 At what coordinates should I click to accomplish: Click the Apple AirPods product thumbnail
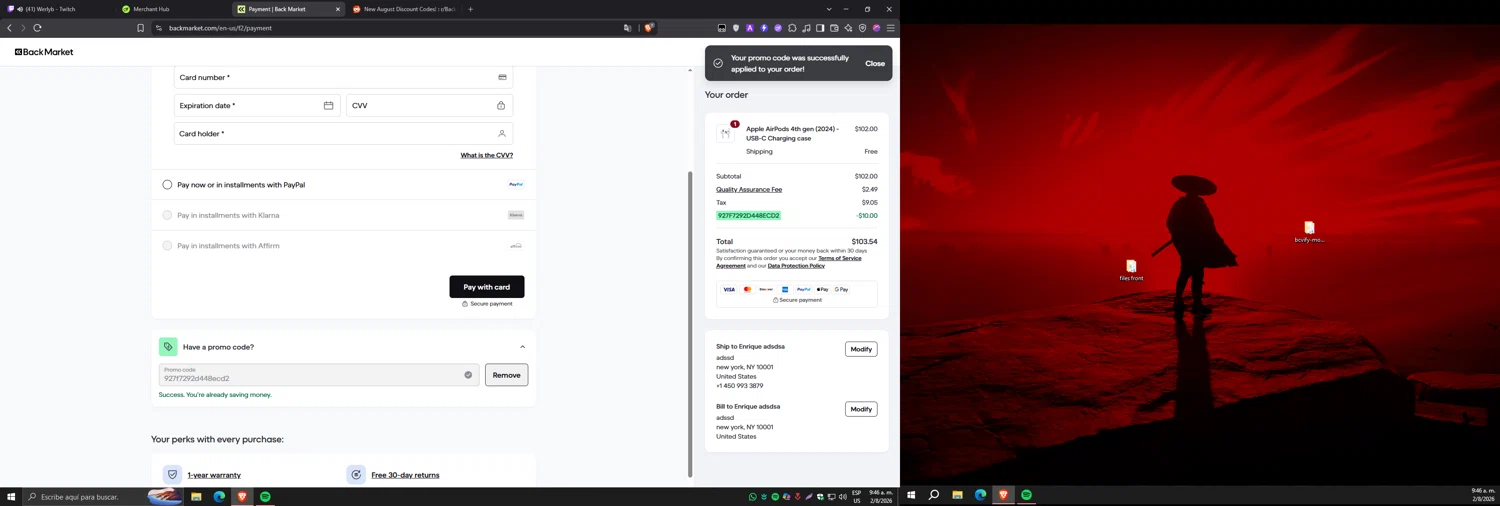[726, 133]
